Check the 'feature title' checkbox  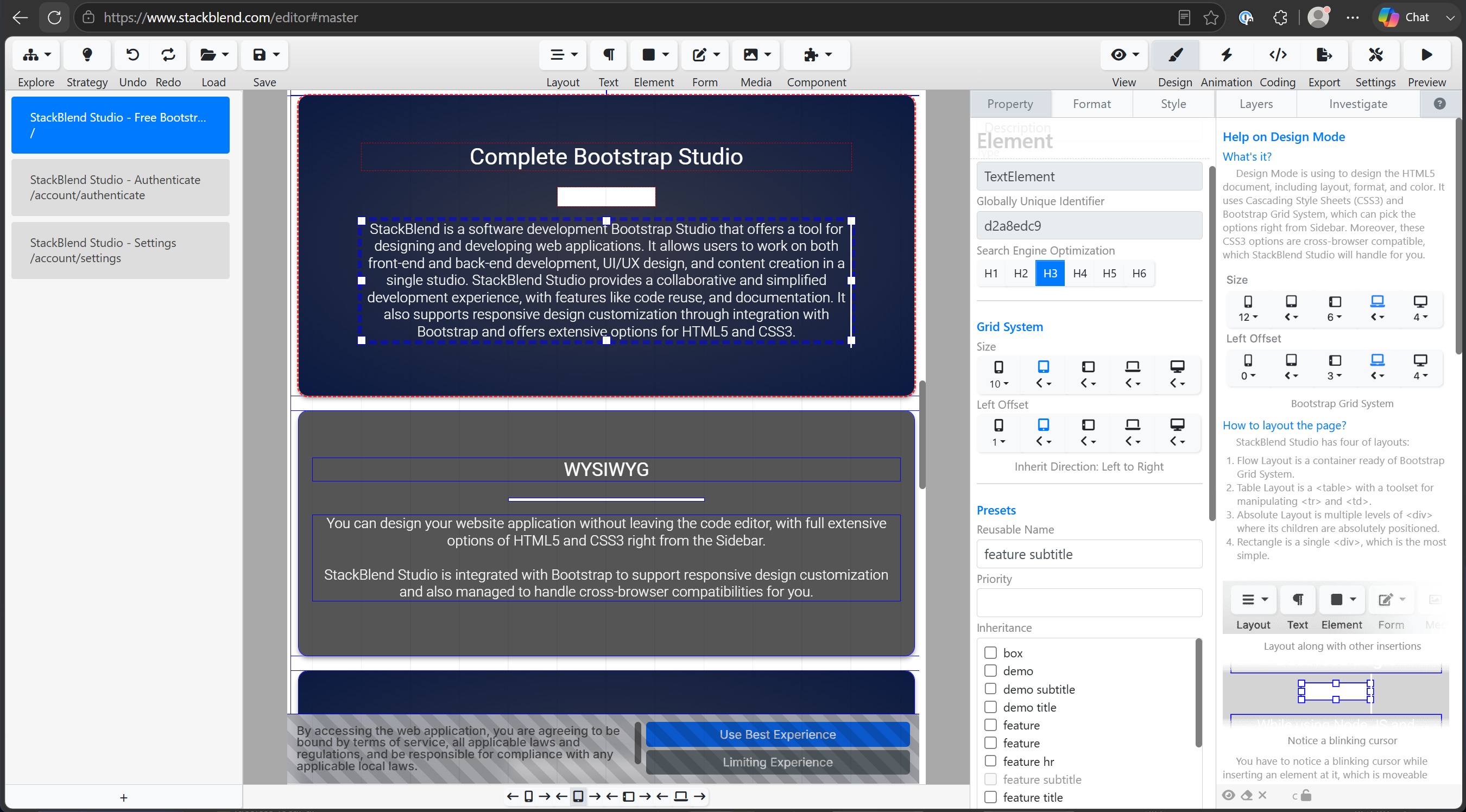click(x=991, y=797)
